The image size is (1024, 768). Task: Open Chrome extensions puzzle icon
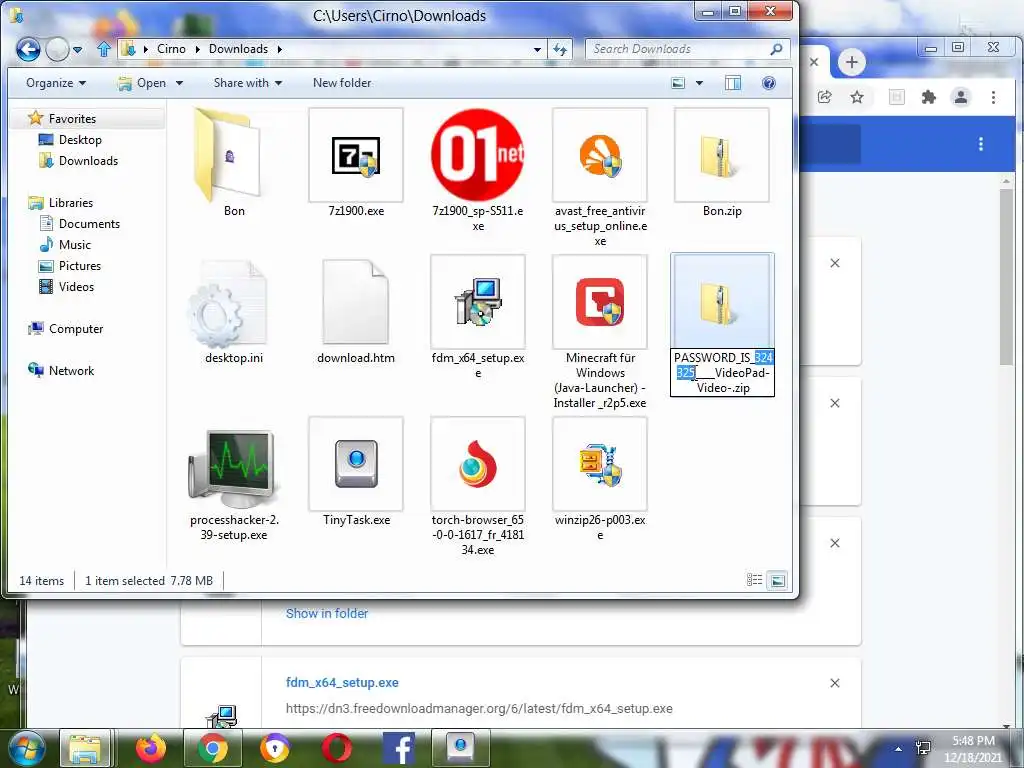pyautogui.click(x=928, y=97)
